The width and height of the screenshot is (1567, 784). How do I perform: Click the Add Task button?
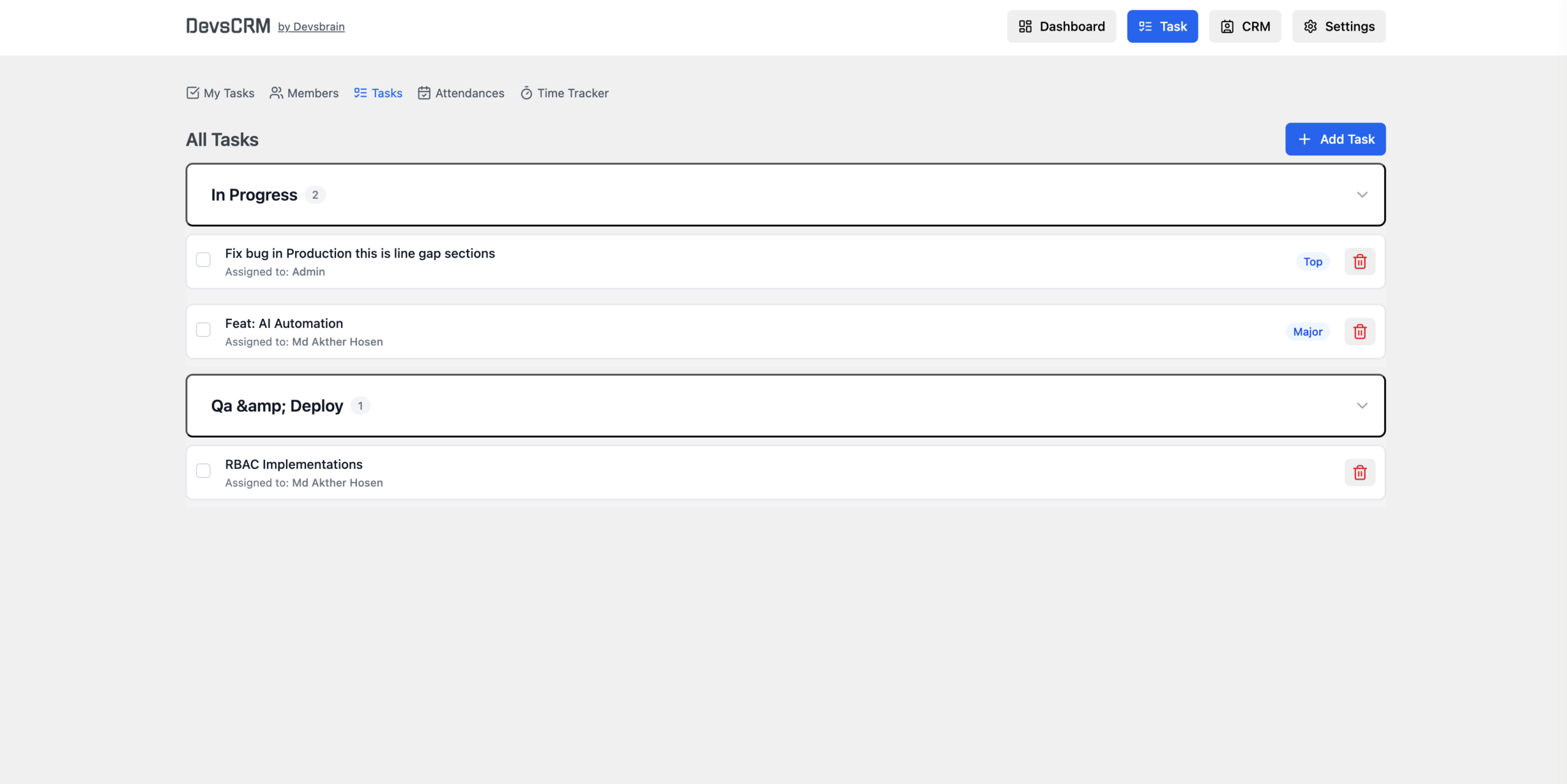(1335, 139)
